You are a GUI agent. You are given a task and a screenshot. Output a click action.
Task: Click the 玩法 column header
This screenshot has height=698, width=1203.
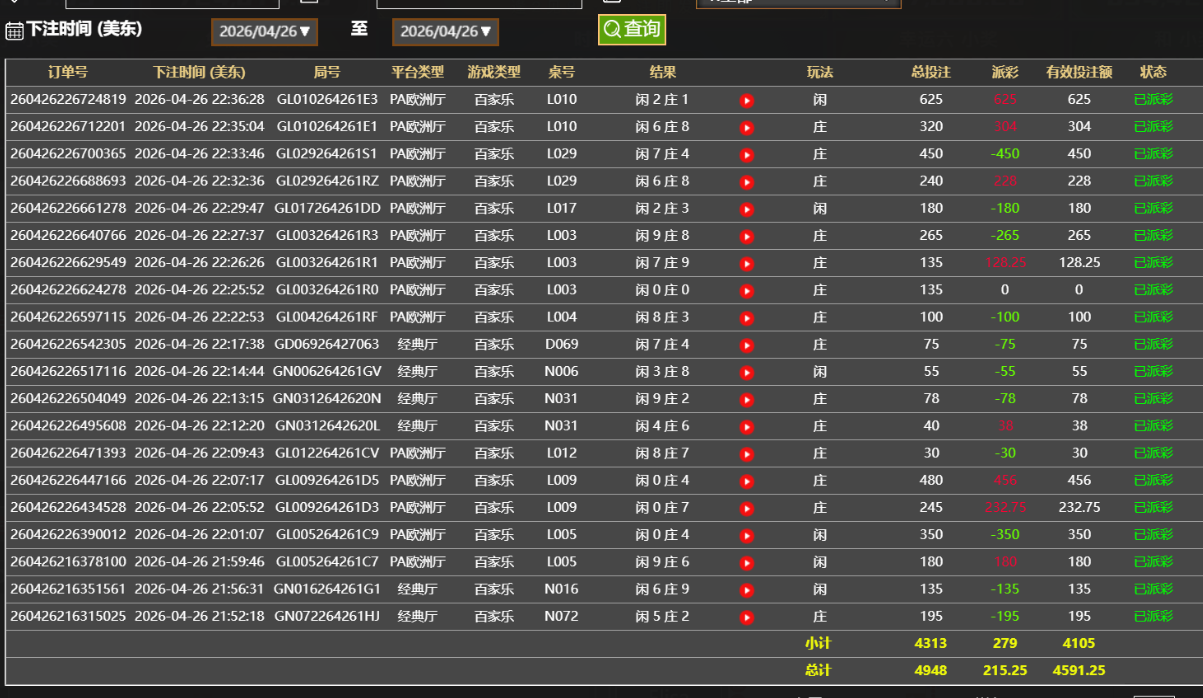[820, 72]
